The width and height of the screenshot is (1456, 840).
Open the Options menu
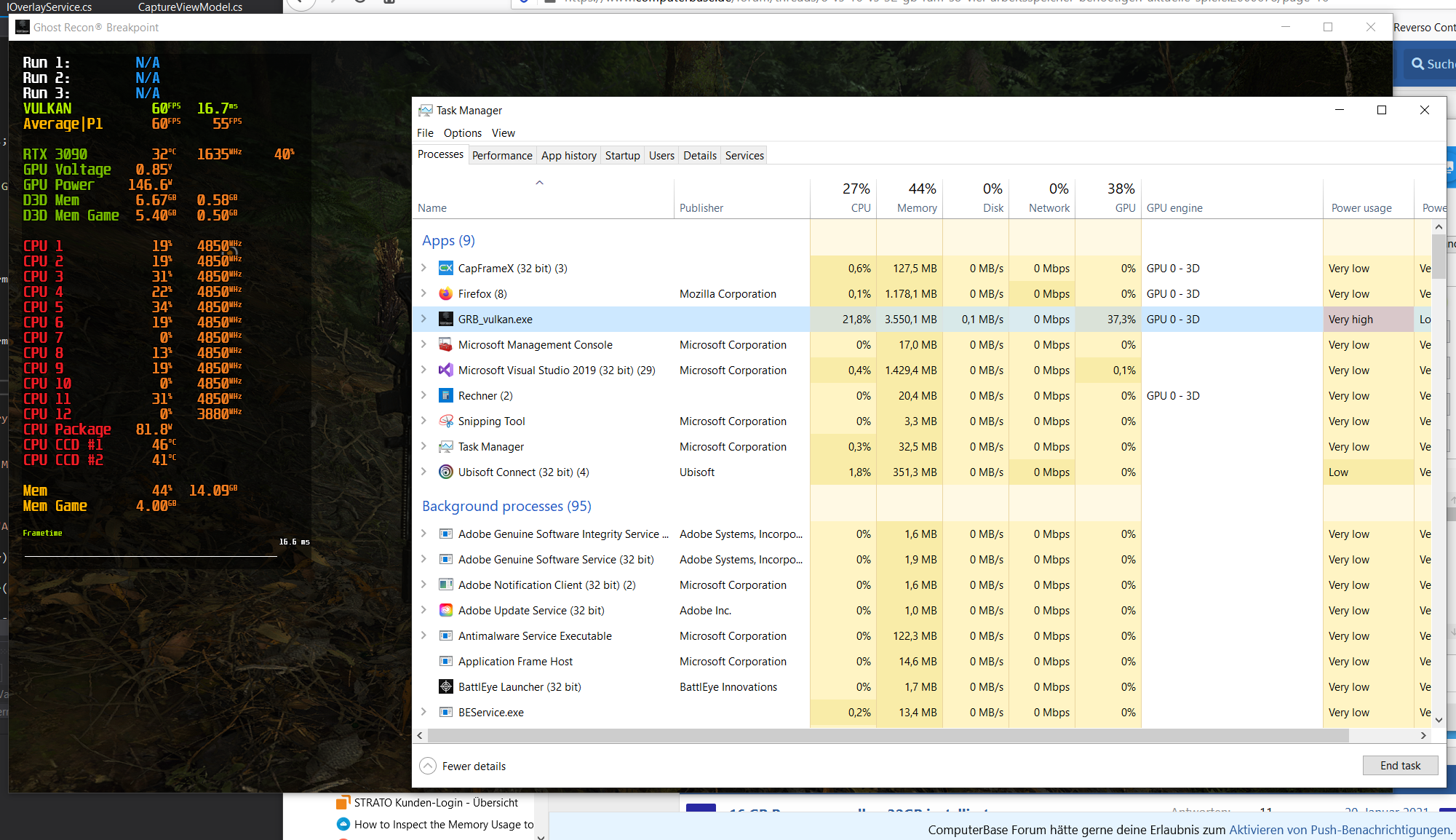pos(462,133)
